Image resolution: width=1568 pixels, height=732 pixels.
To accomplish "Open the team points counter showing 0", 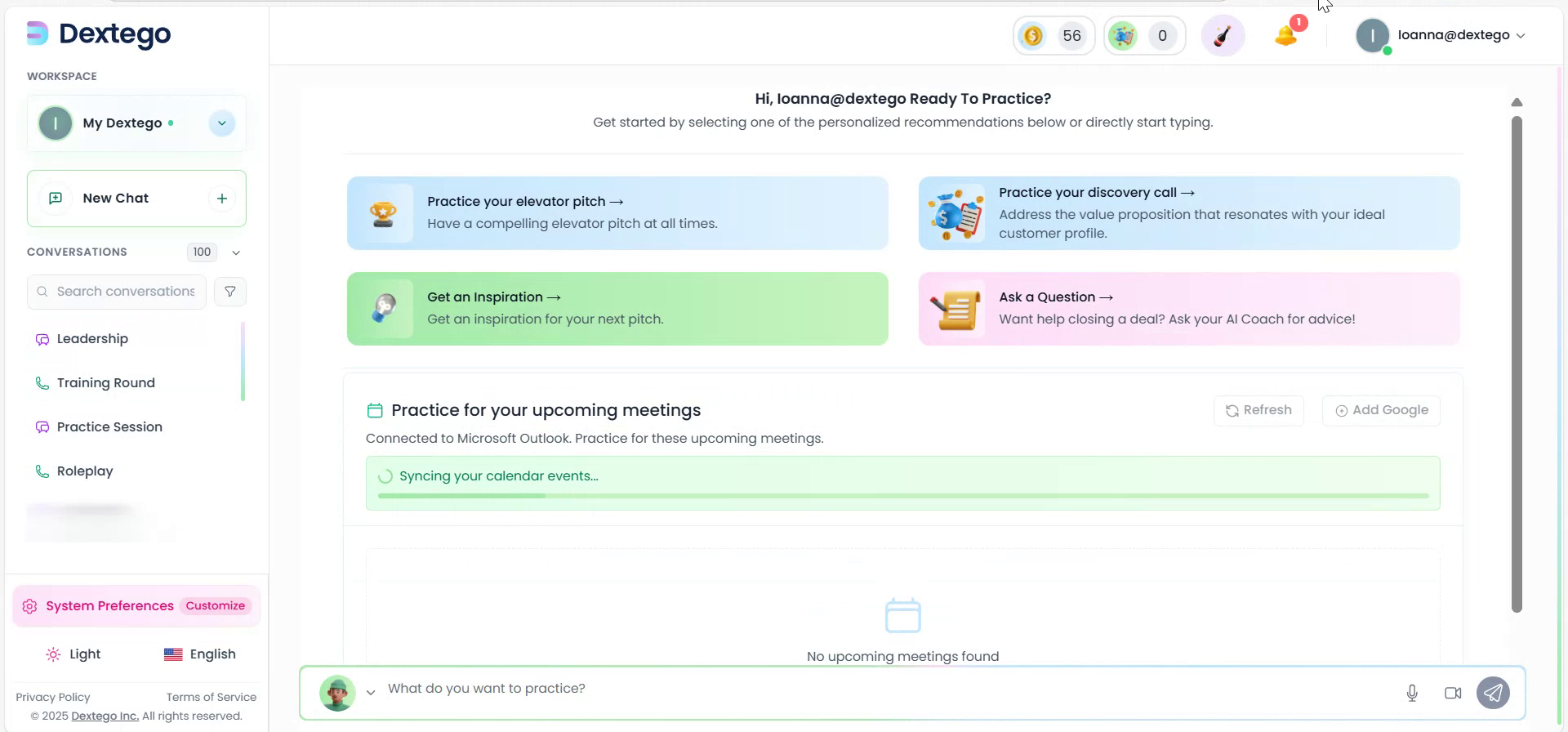I will click(x=1144, y=36).
